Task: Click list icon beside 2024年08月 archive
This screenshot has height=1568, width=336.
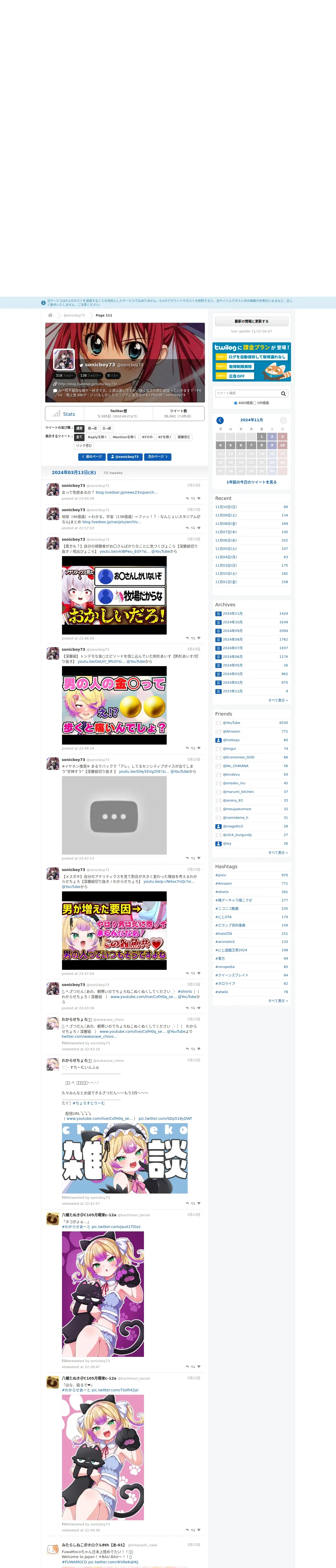Action: [x=218, y=640]
